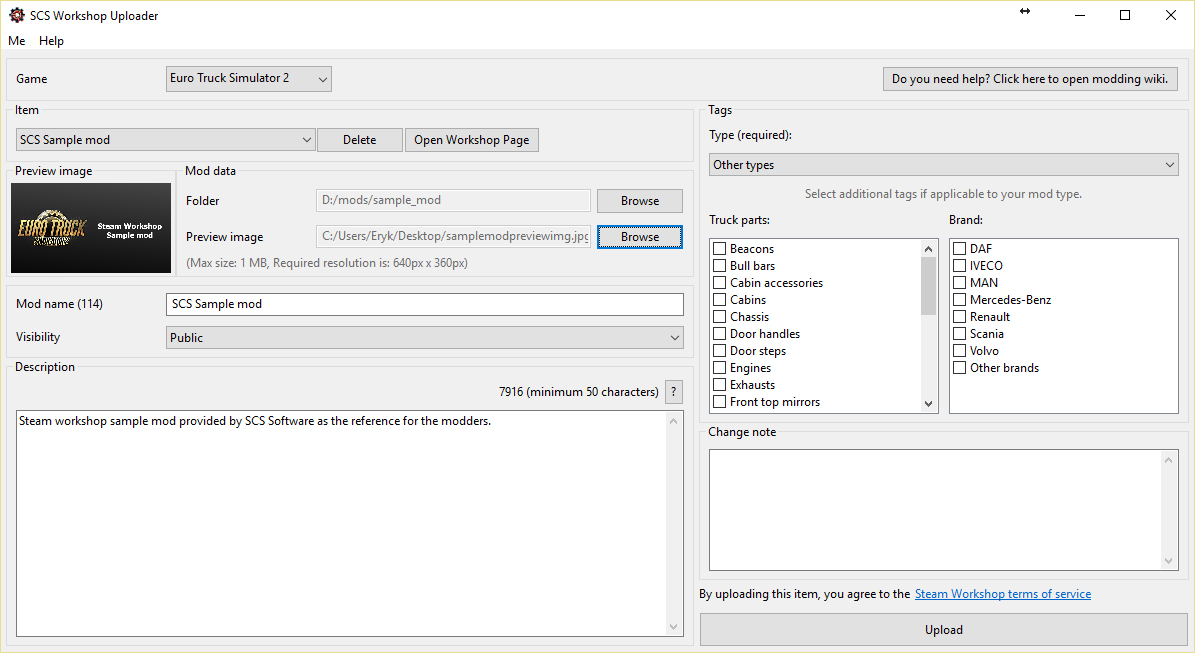1195x653 pixels.
Task: Click the Truck parts list scrollbar thumb
Action: 928,285
